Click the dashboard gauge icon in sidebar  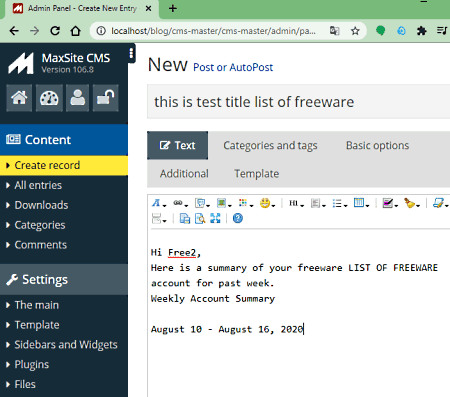point(49,98)
